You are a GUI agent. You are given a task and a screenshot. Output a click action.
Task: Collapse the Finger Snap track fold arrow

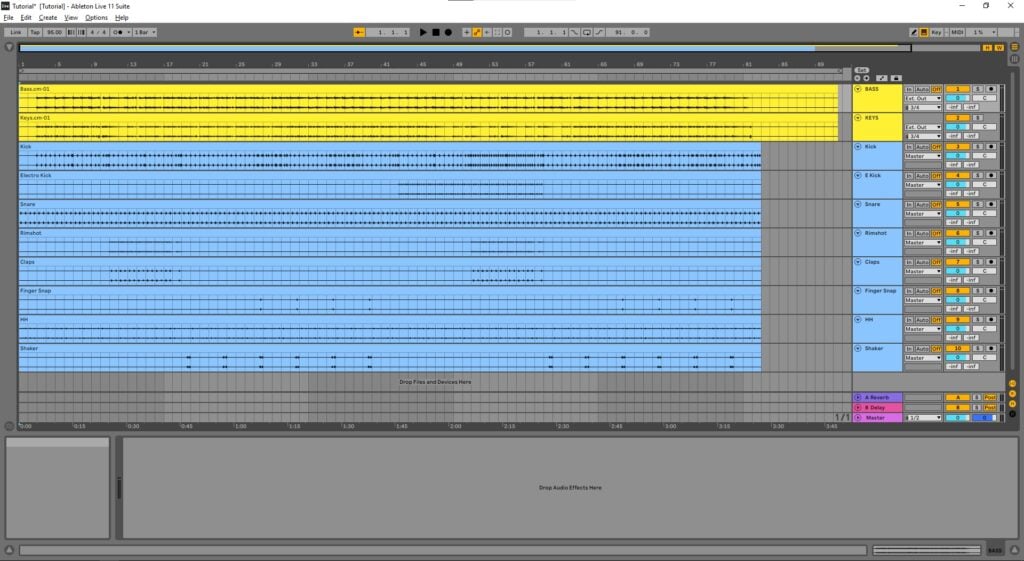(858, 291)
